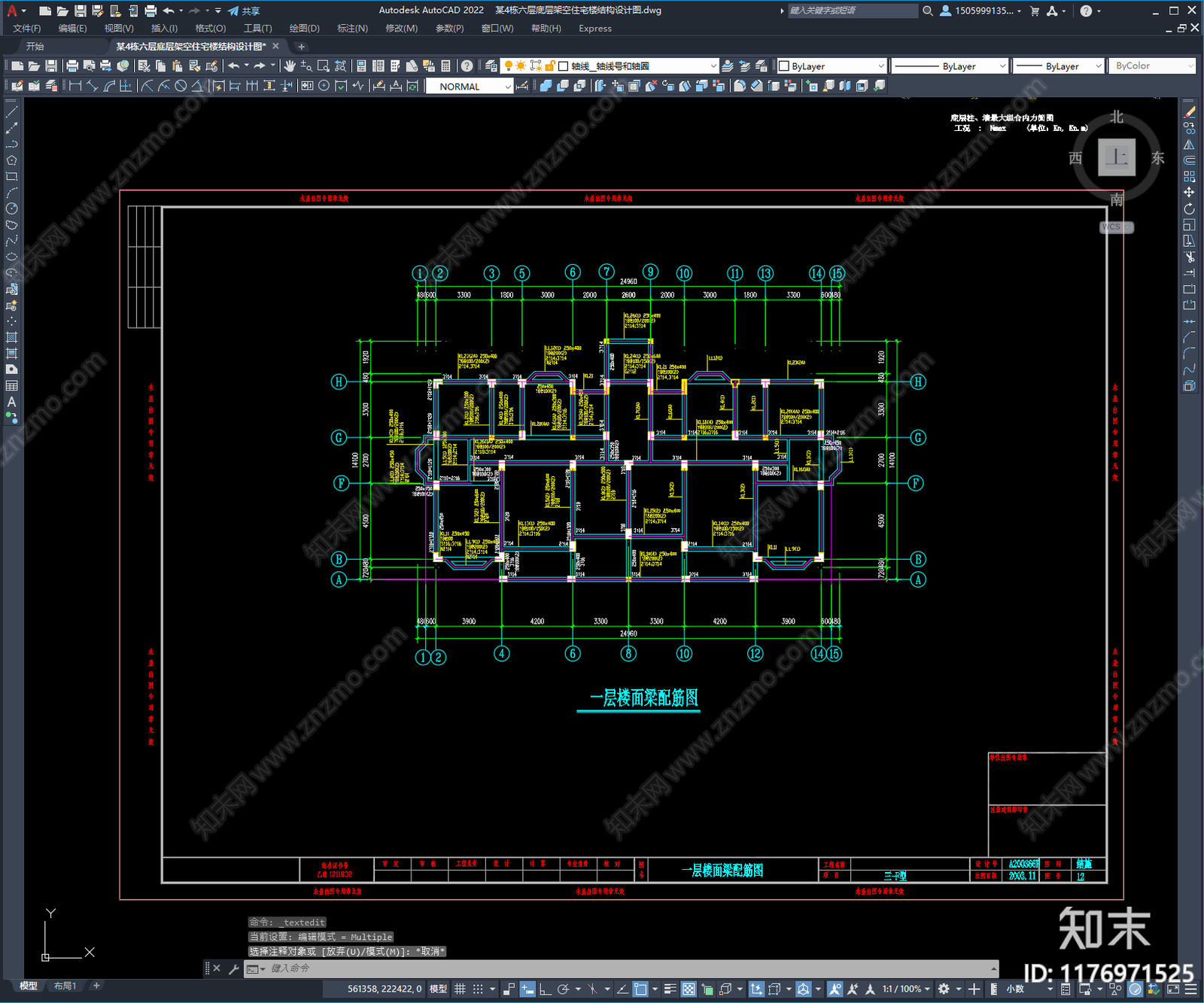Open workspace settings gear in status bar
1204x1003 pixels.
tap(944, 989)
